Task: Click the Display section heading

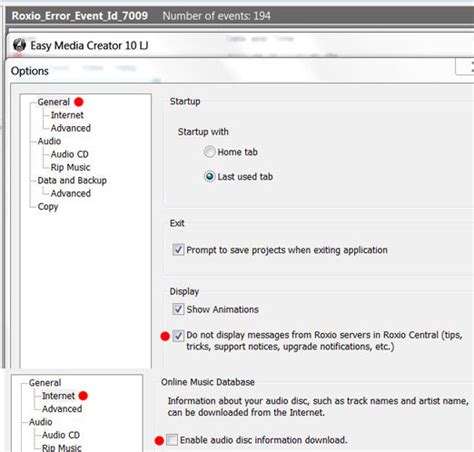Action: tap(184, 292)
